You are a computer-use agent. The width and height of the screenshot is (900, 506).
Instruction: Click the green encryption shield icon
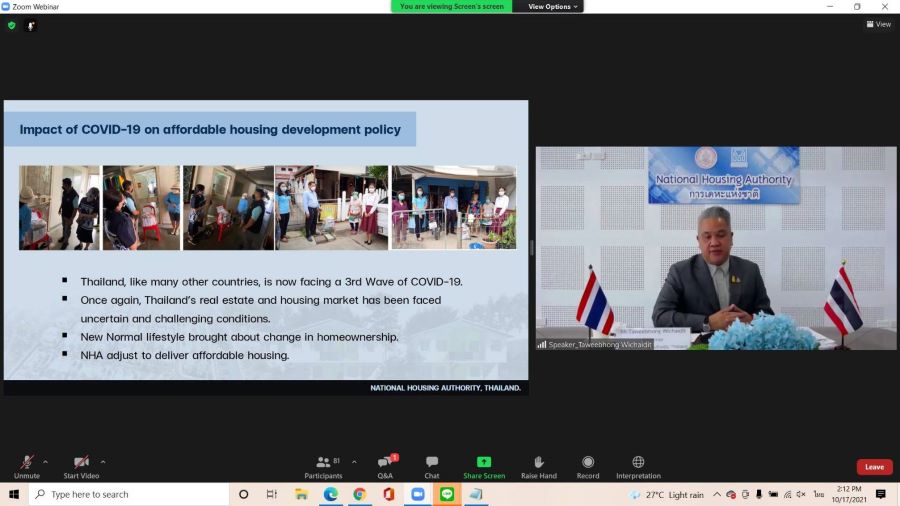[x=12, y=25]
